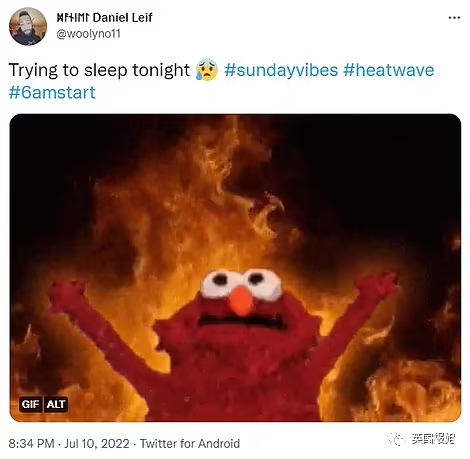Click the Chinese watermark text
Image resolution: width=470 pixels, height=459 pixels.
pyautogui.click(x=433, y=439)
